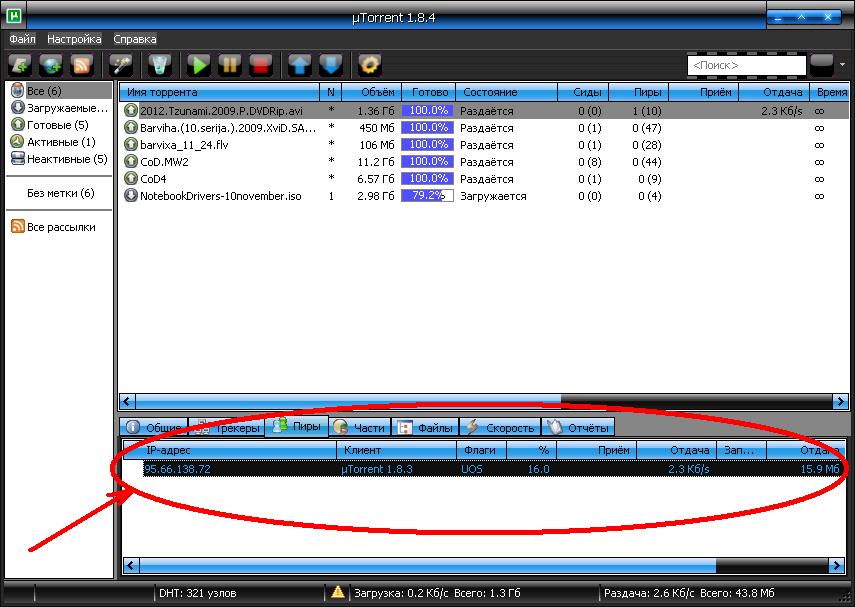Viewport: 855px width, 607px height.
Task: Switch to the Отчёты tab
Action: click(x=579, y=428)
